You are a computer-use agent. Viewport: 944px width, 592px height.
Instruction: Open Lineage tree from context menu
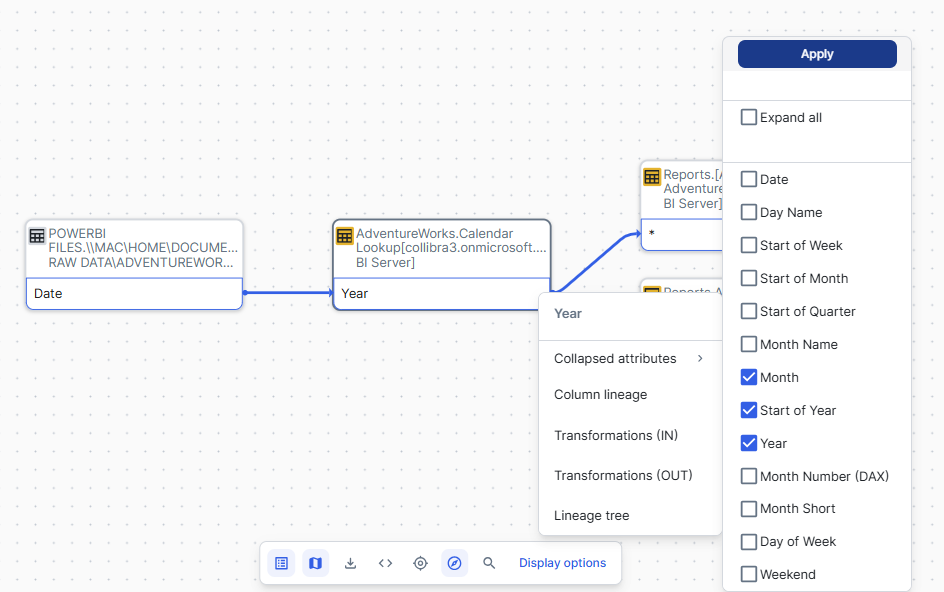[x=591, y=516]
